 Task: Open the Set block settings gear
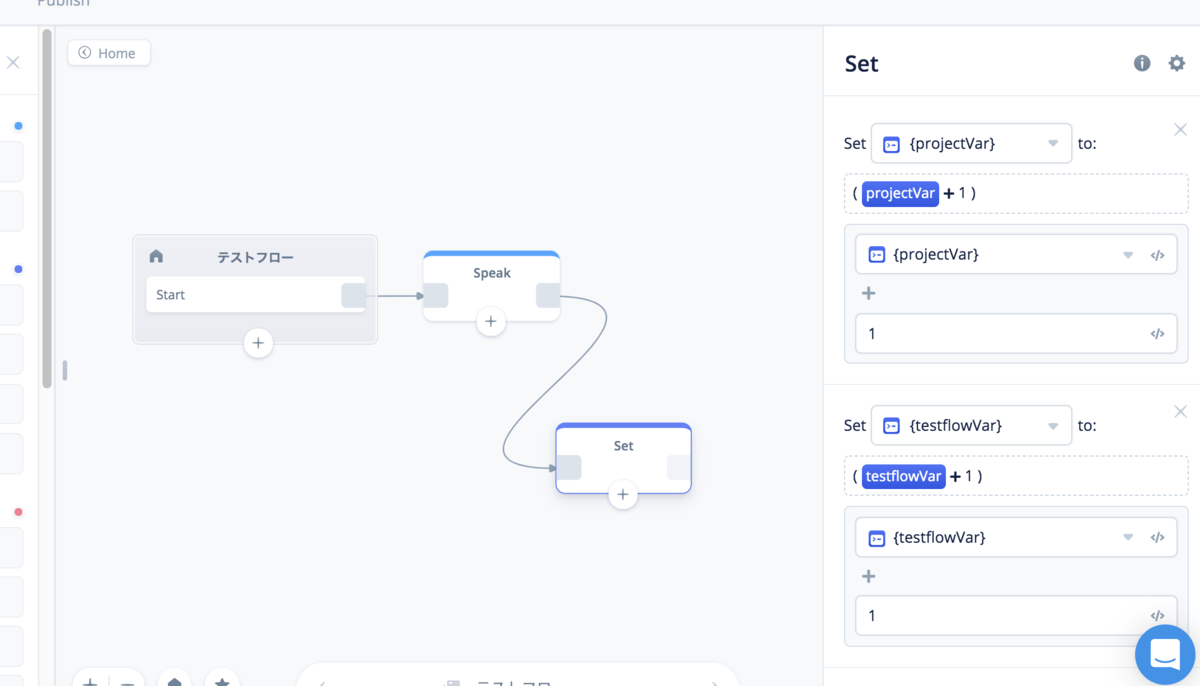[1177, 63]
